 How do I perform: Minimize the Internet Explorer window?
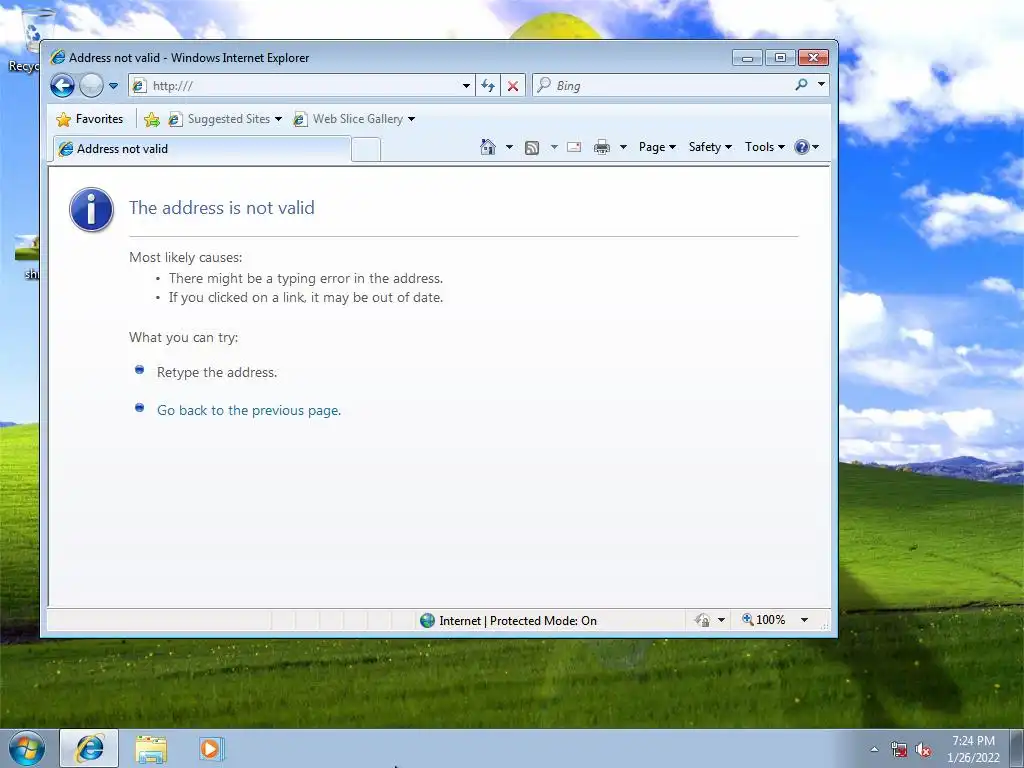click(747, 57)
